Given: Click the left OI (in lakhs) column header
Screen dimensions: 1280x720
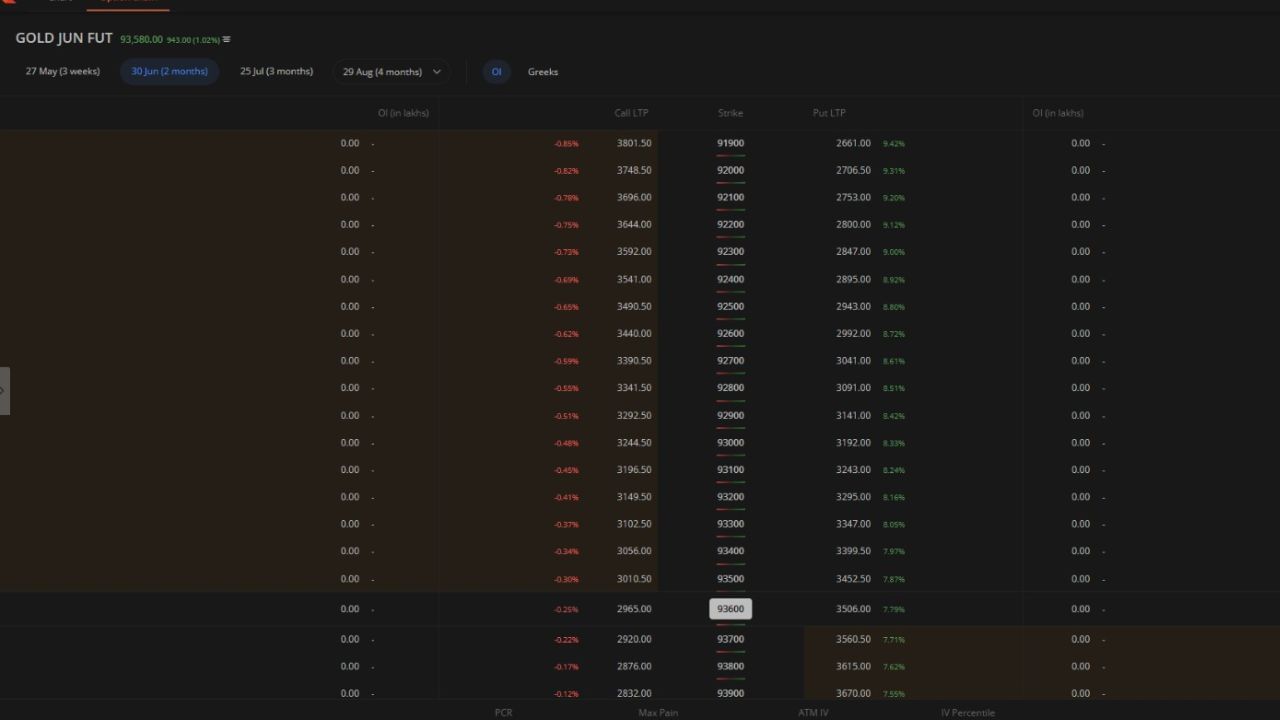Looking at the screenshot, I should tap(403, 113).
